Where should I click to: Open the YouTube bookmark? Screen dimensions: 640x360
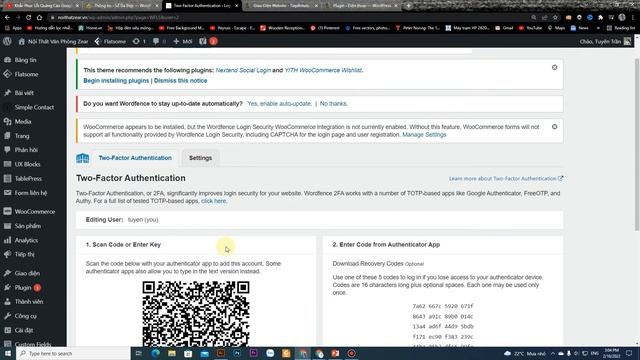(530, 28)
